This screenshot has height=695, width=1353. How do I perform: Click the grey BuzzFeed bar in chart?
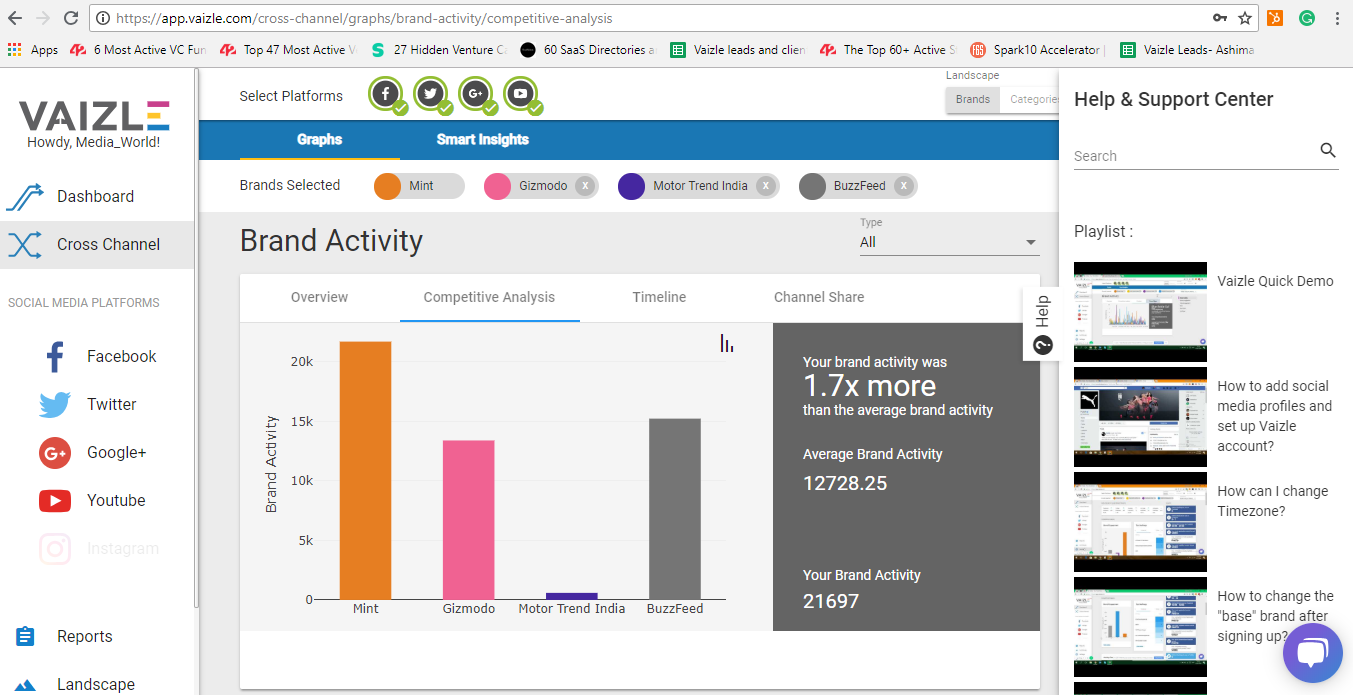pyautogui.click(x=675, y=509)
